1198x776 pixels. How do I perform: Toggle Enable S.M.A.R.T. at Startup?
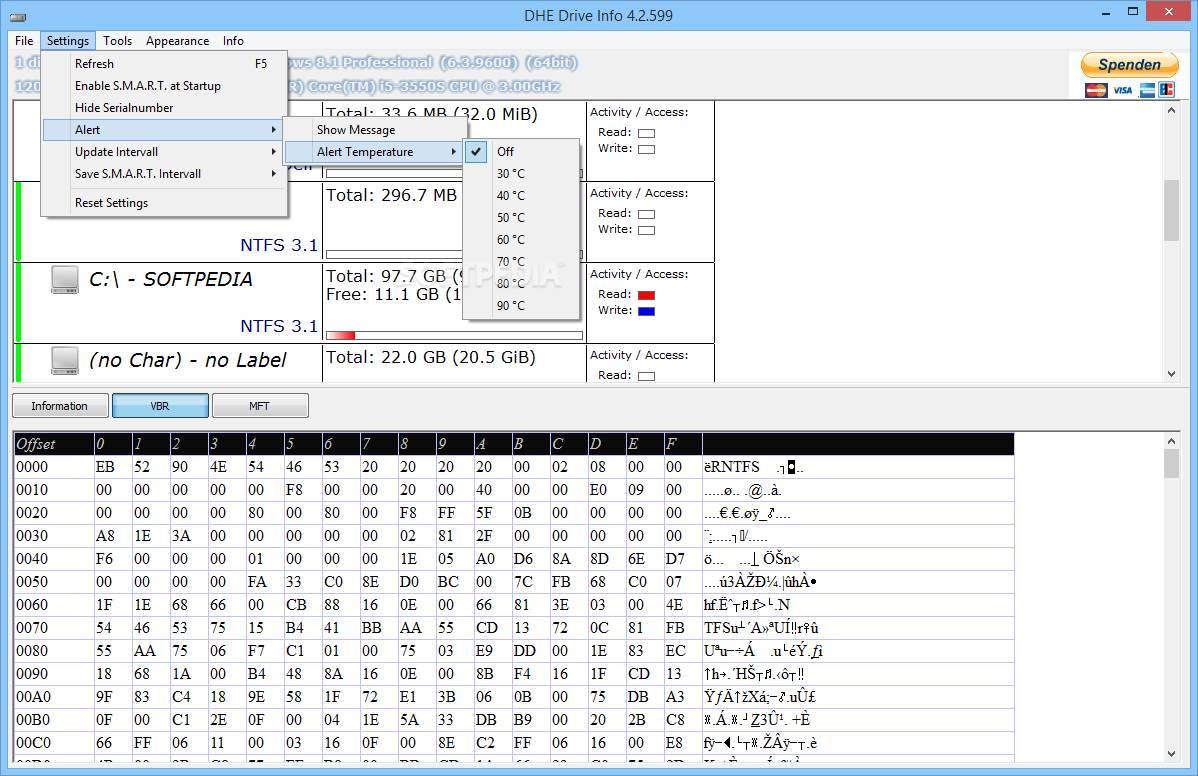click(x=164, y=86)
